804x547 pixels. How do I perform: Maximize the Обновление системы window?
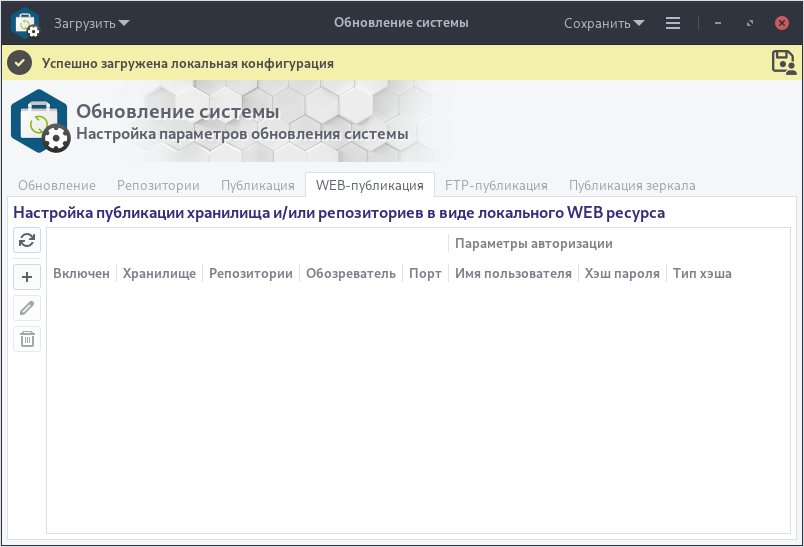pyautogui.click(x=750, y=23)
